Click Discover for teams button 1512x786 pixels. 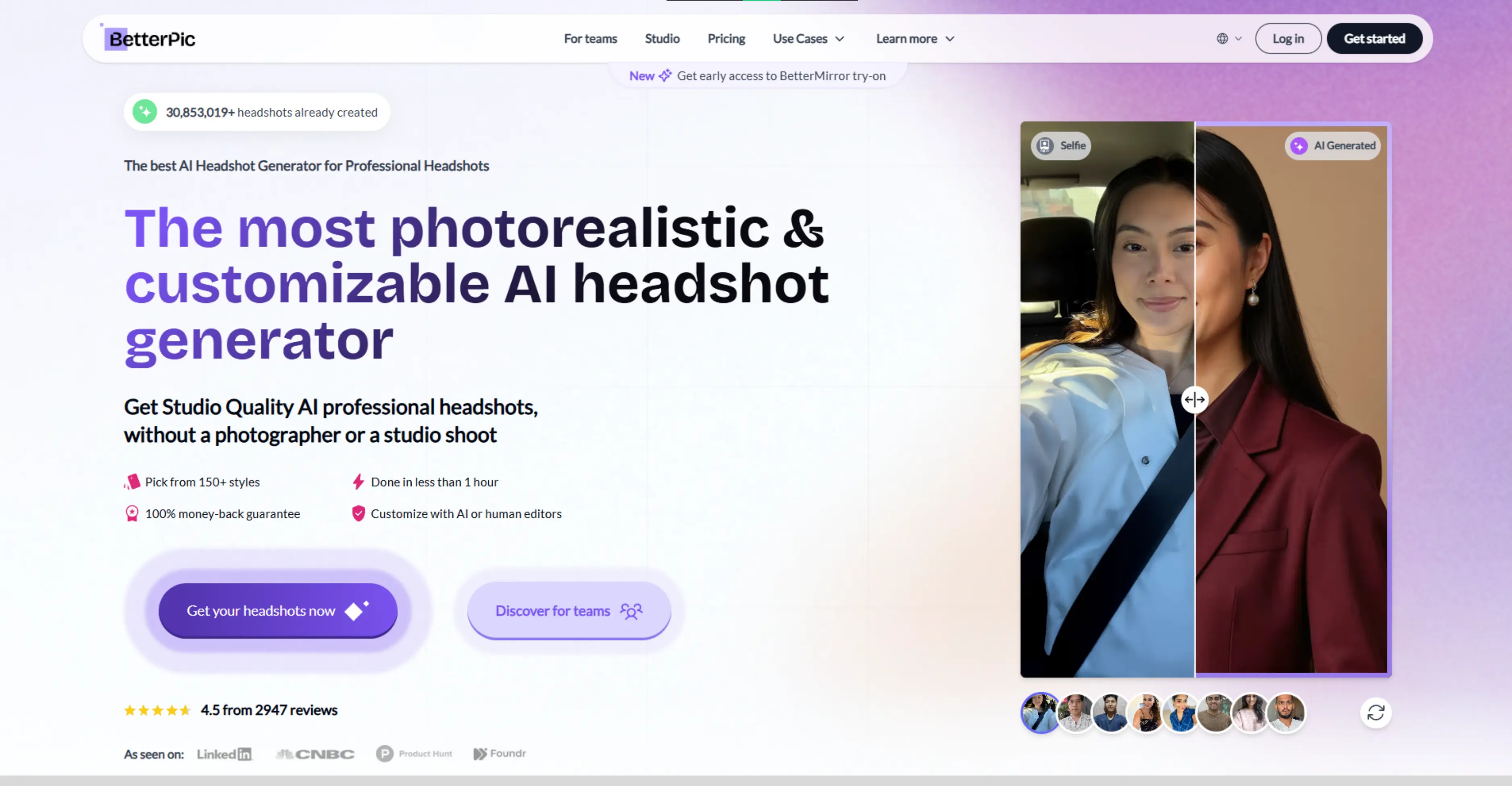(x=569, y=611)
